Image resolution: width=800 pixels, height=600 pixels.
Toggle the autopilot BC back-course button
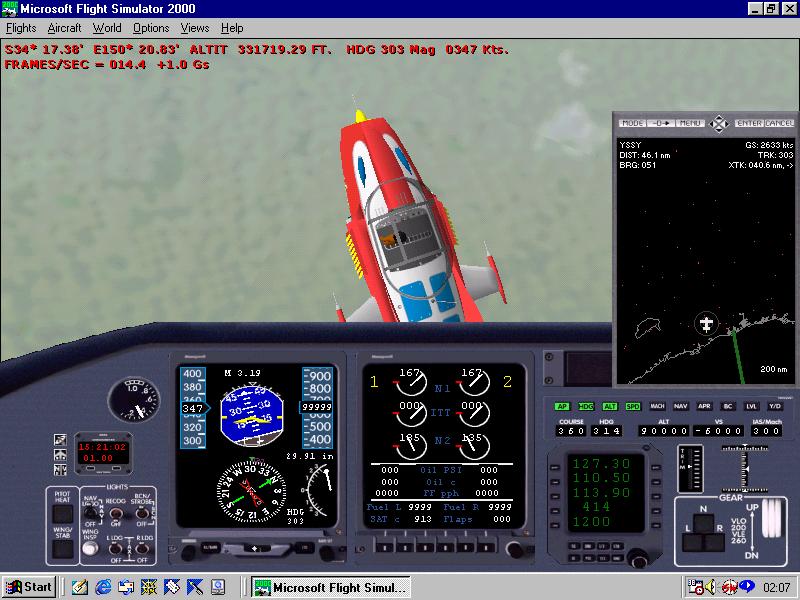click(x=728, y=407)
